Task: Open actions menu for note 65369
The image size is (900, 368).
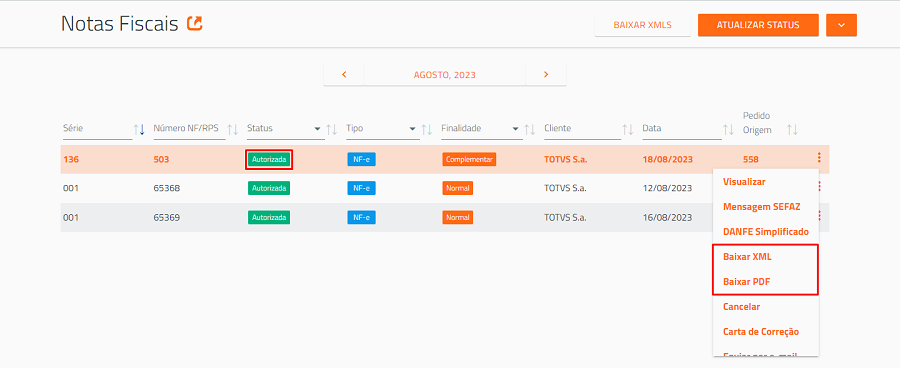Action: tap(819, 216)
